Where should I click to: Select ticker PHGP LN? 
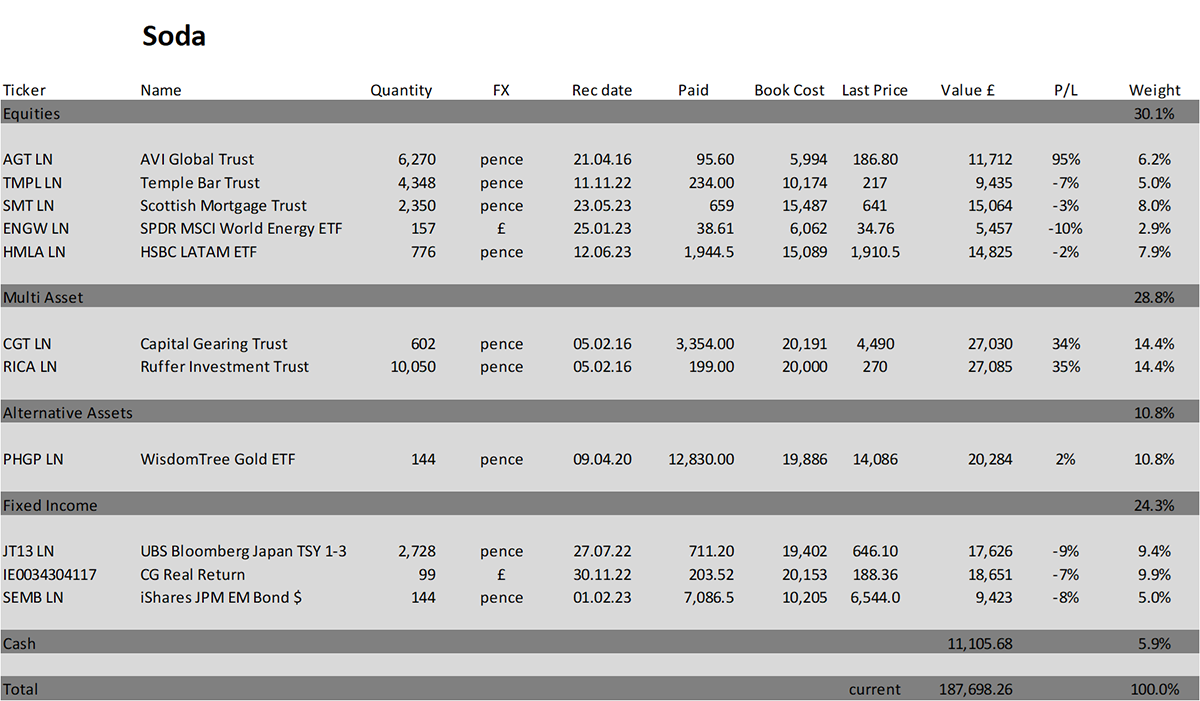33,459
